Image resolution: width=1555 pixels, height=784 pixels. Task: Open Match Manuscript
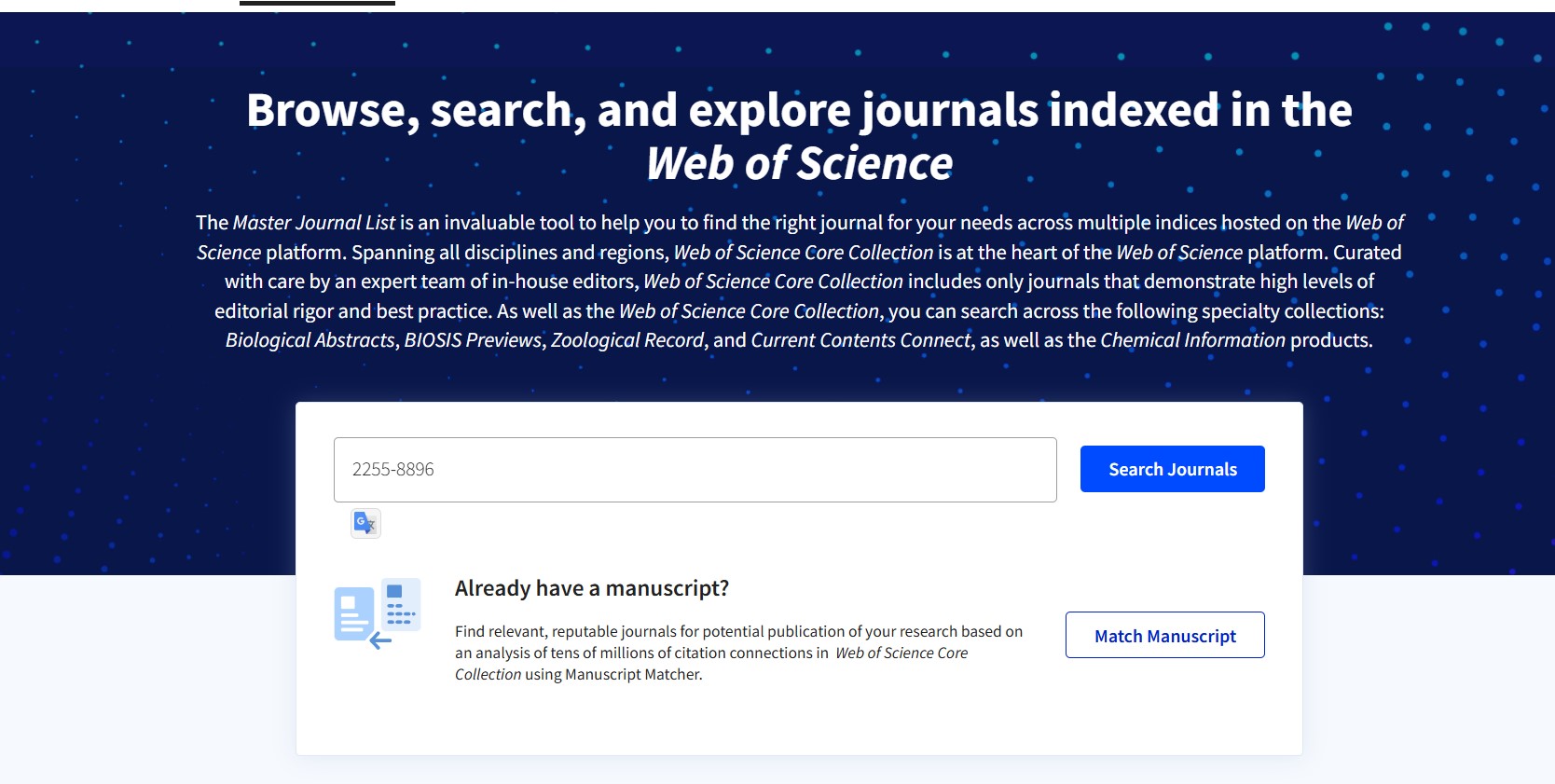coord(1164,636)
